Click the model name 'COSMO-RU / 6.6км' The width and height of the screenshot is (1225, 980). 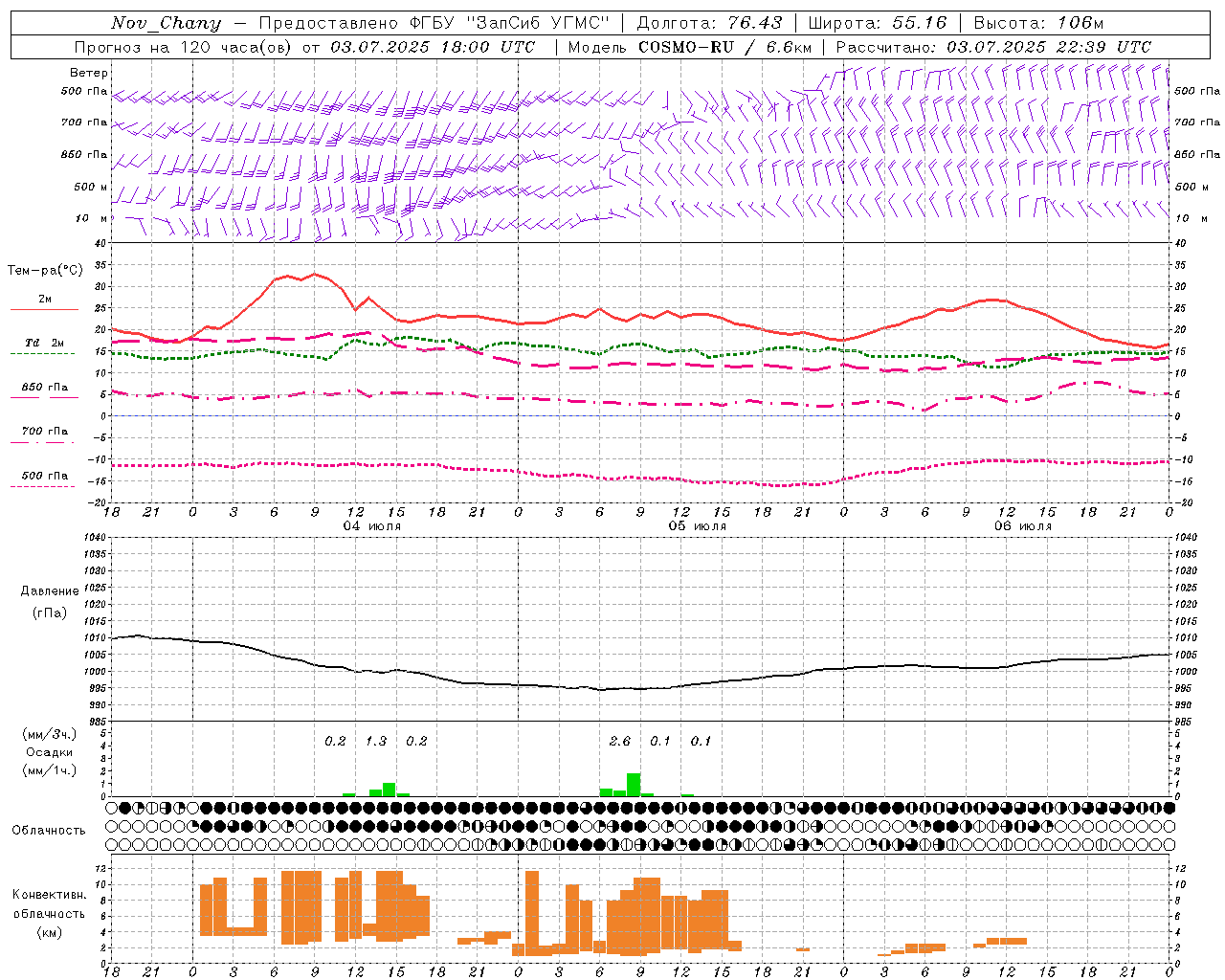724,47
